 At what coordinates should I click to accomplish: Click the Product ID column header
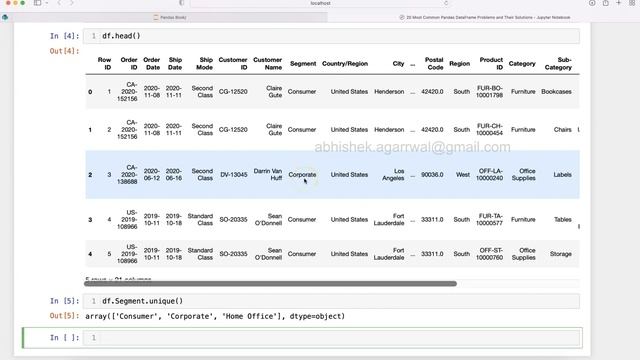[x=491, y=64]
